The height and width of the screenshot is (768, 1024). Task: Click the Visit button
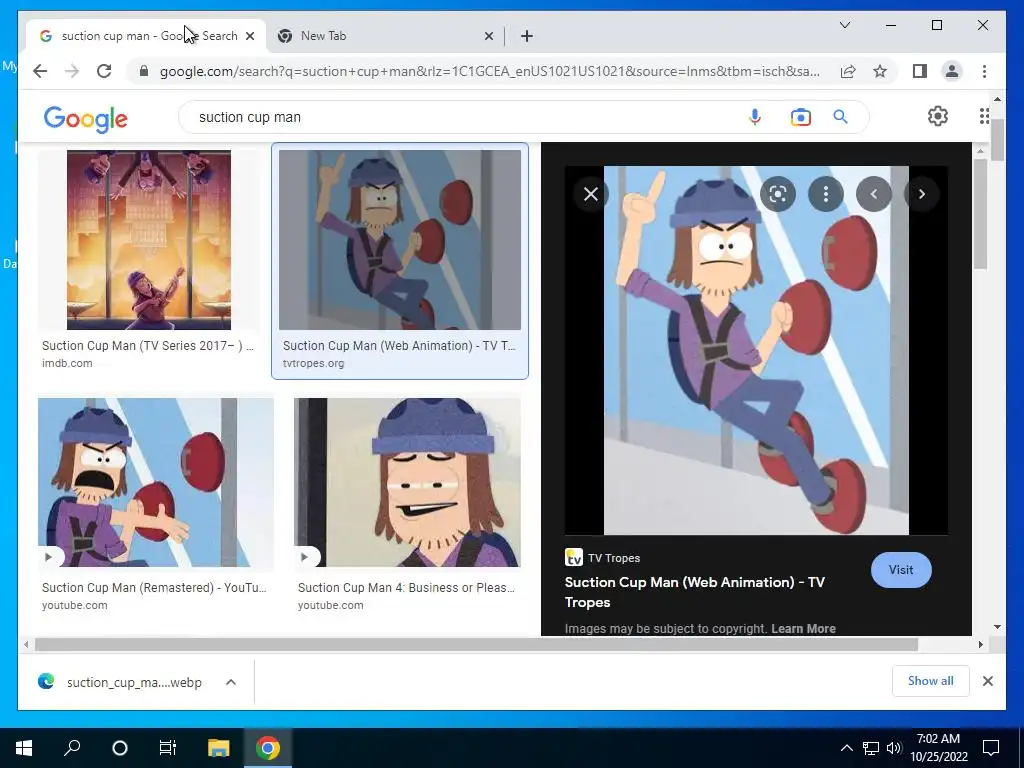tap(901, 569)
